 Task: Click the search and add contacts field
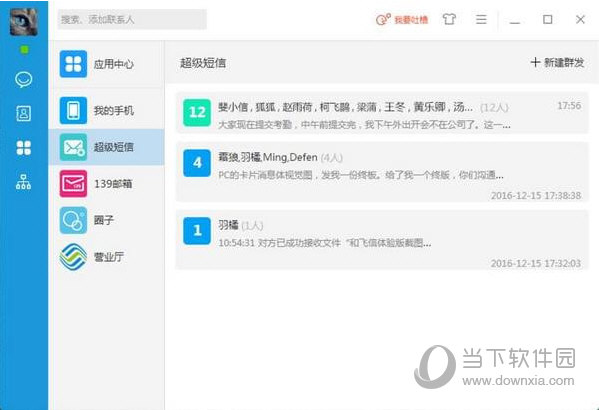pos(132,19)
